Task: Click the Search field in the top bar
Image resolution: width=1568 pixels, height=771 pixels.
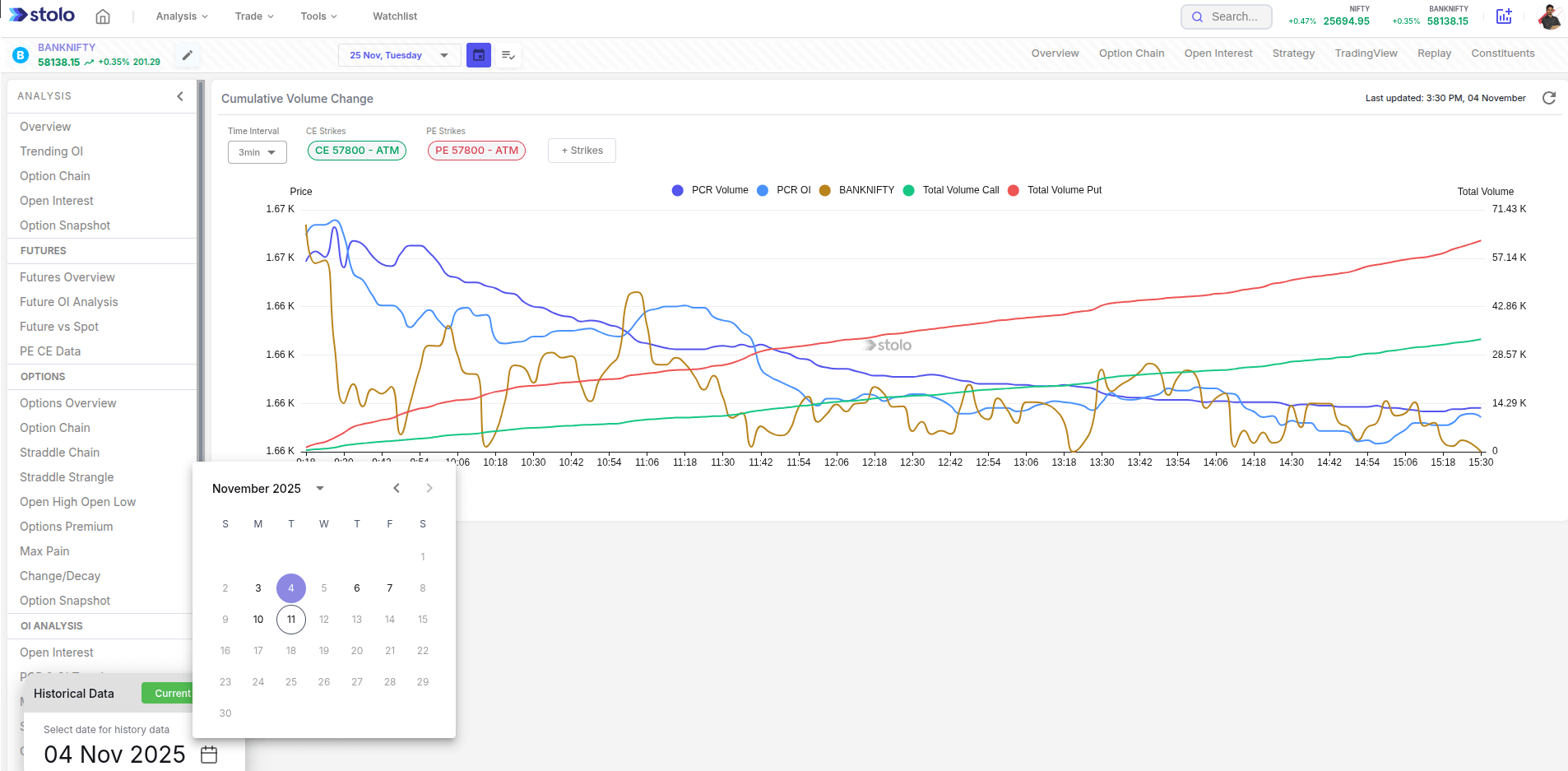Action: pyautogui.click(x=1227, y=16)
